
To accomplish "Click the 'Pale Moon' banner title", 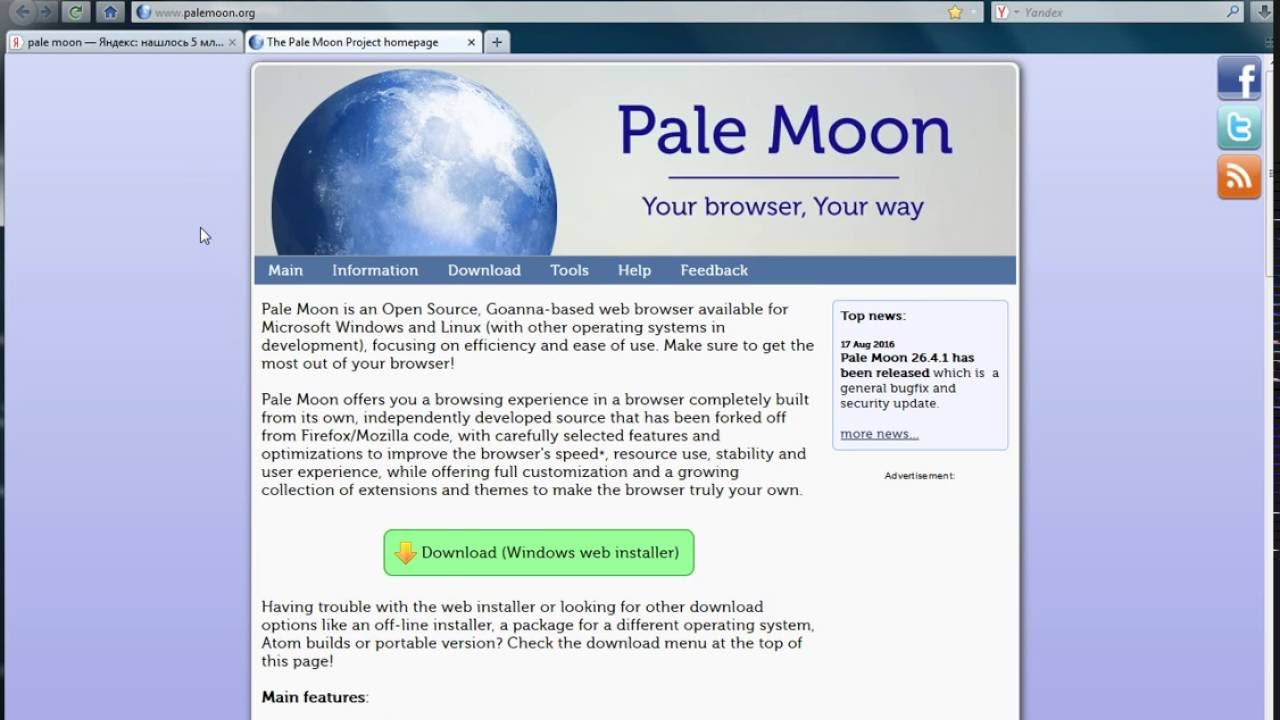I will [785, 130].
